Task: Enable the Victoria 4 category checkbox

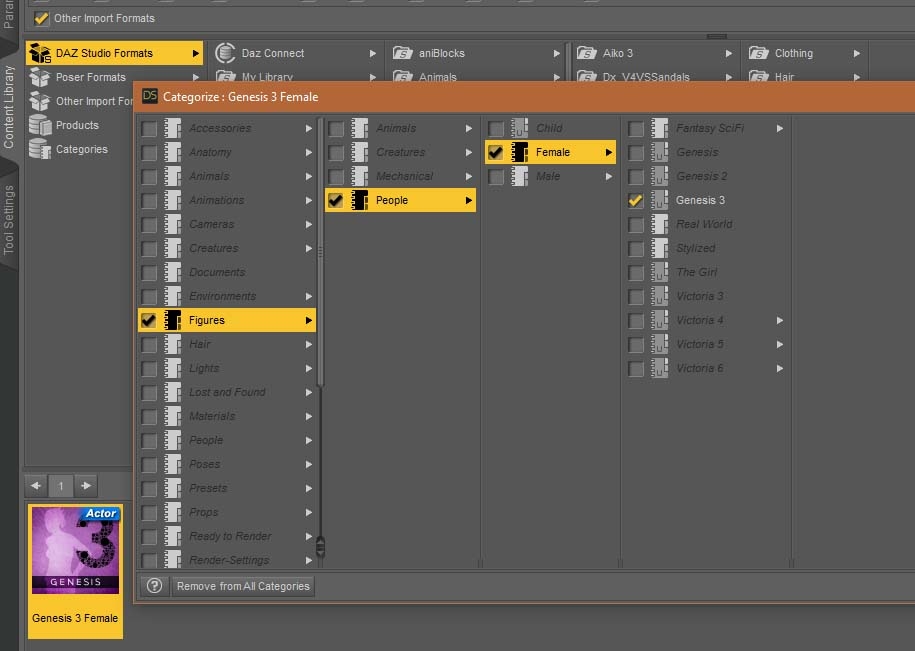Action: coord(635,320)
